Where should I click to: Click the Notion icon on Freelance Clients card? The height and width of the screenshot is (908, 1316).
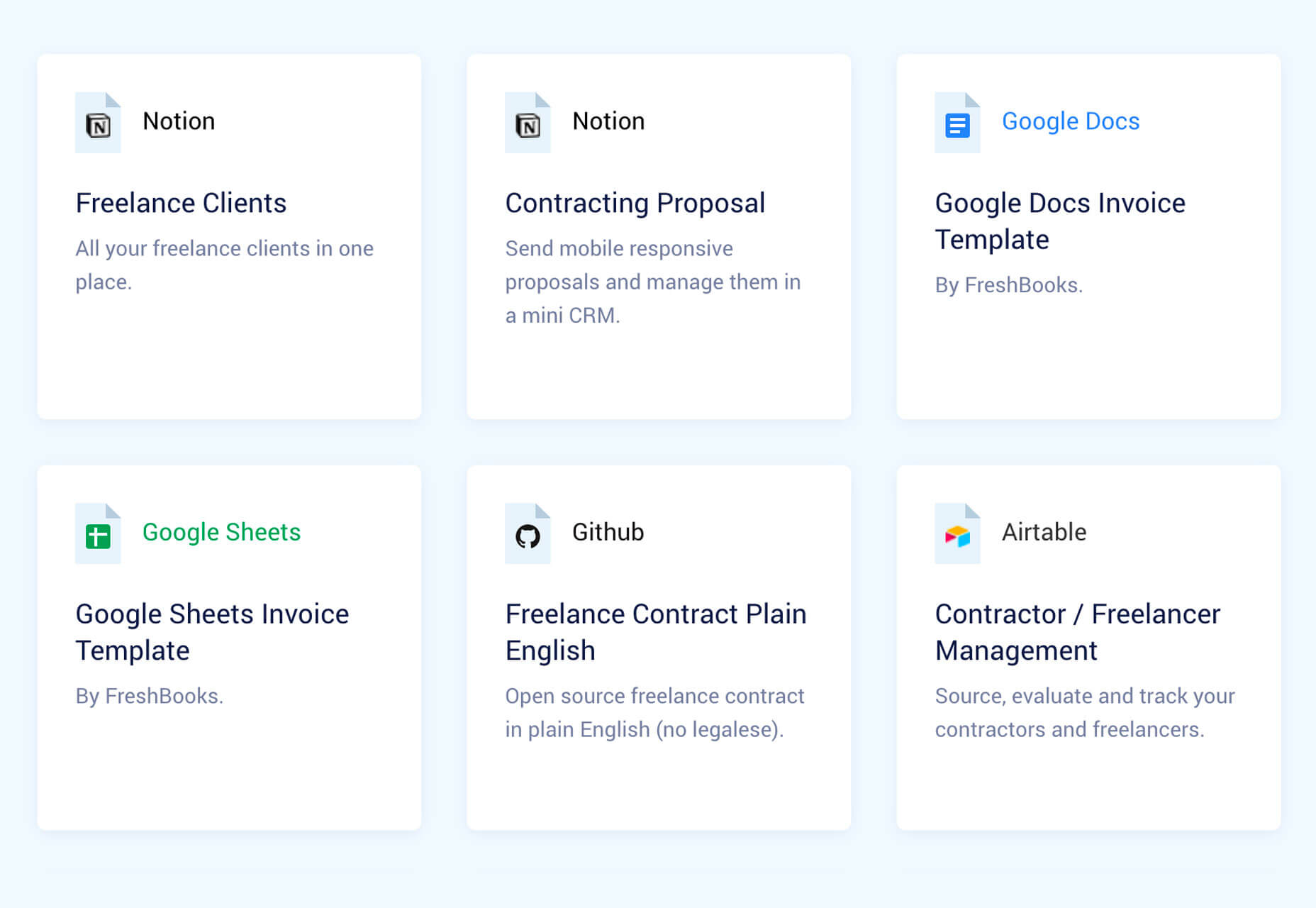tap(98, 125)
